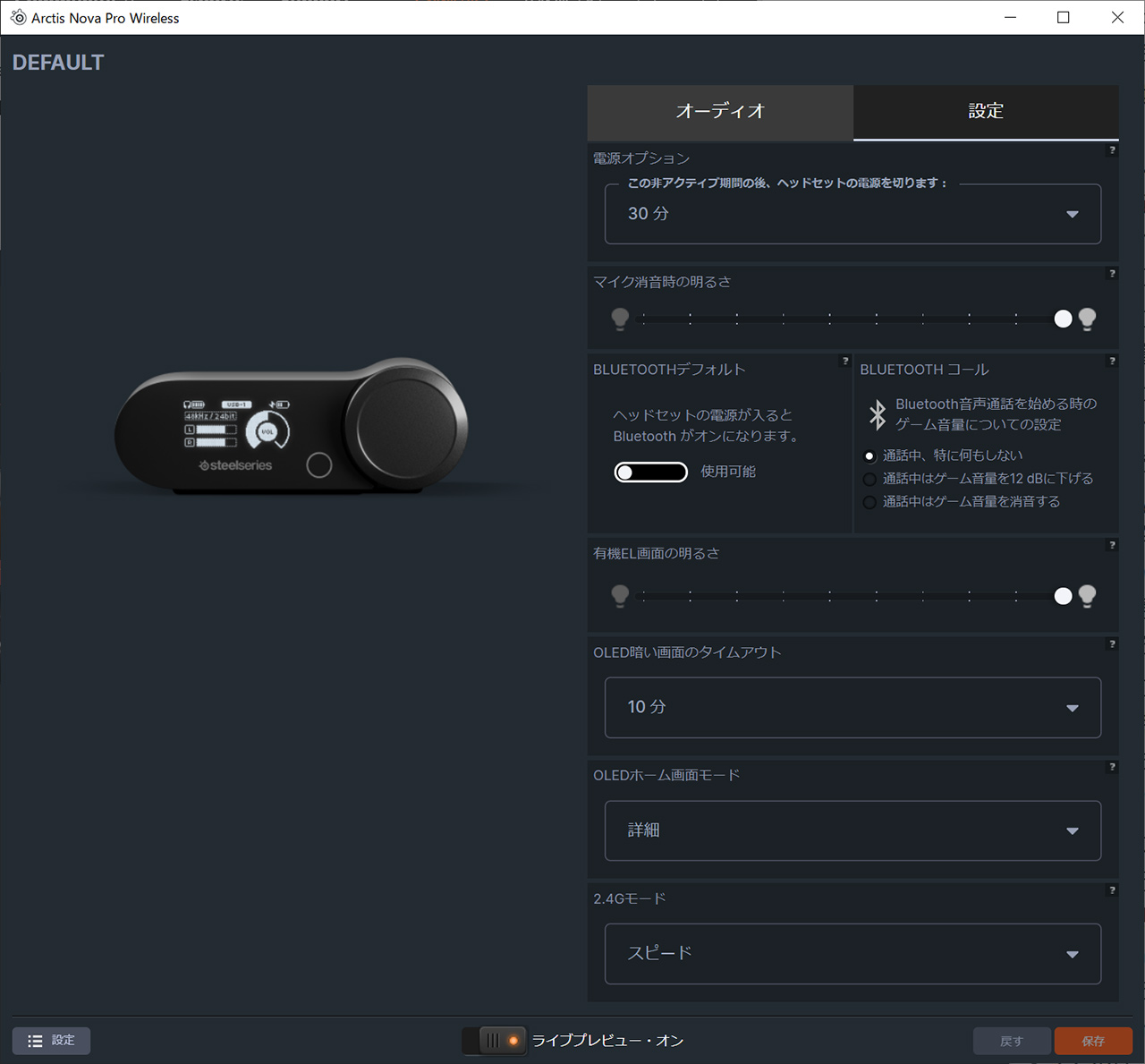The image size is (1145, 1064).
Task: Click the GameDAC base station image
Action: (292, 427)
